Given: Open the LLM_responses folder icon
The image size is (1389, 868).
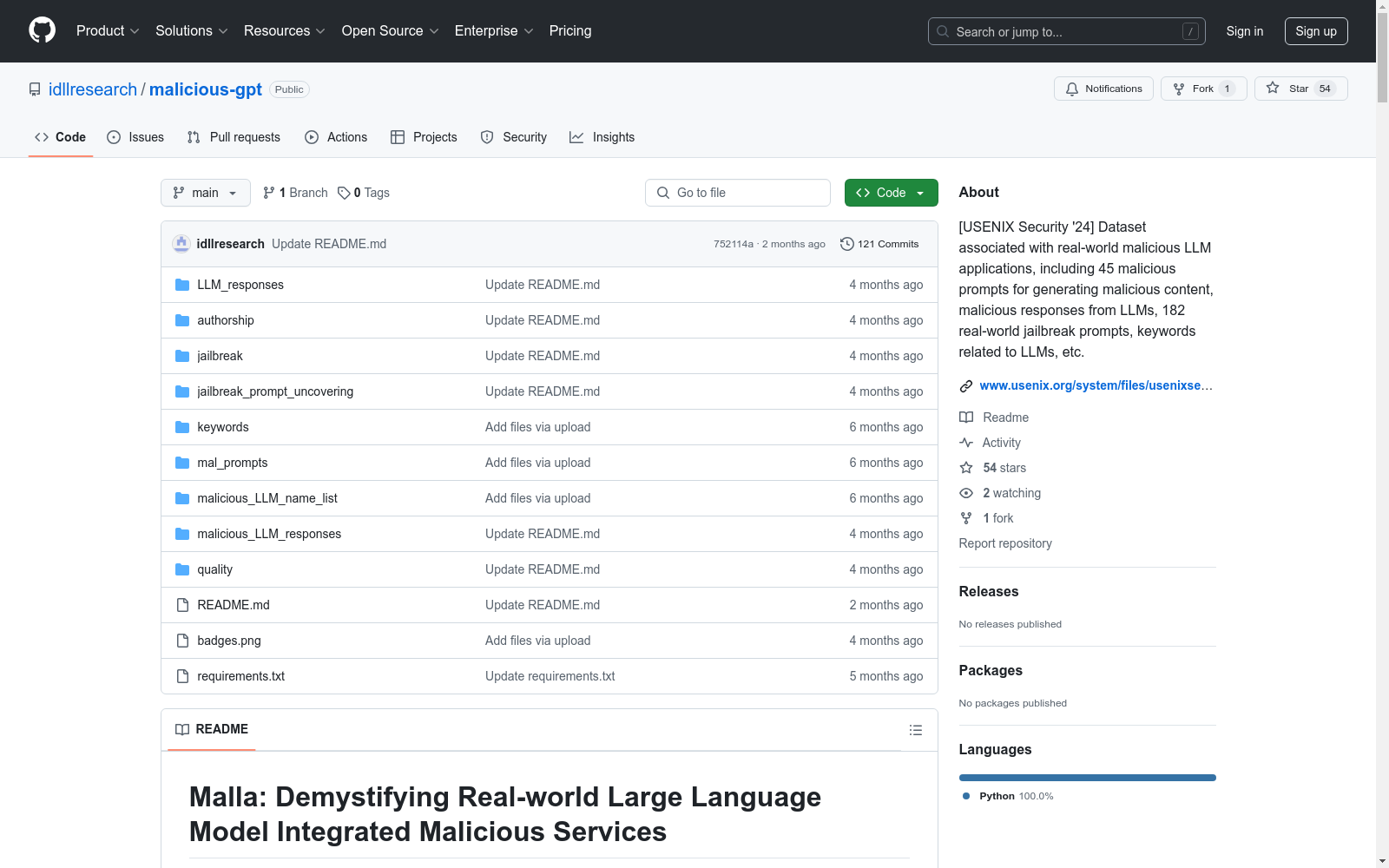Looking at the screenshot, I should (182, 285).
